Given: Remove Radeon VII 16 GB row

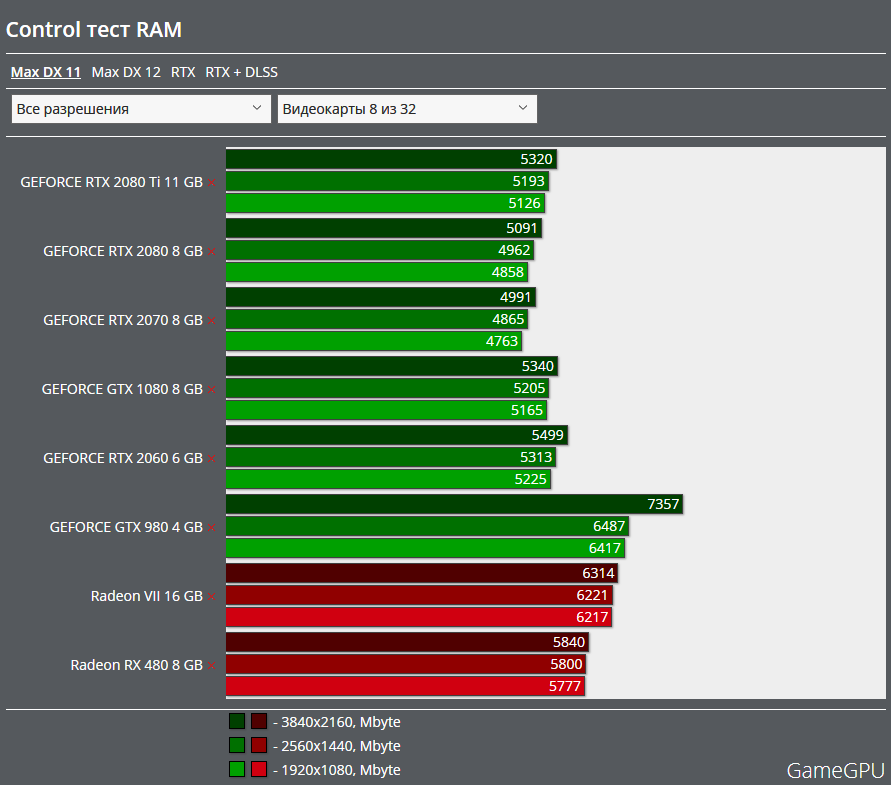Looking at the screenshot, I should tap(211, 596).
